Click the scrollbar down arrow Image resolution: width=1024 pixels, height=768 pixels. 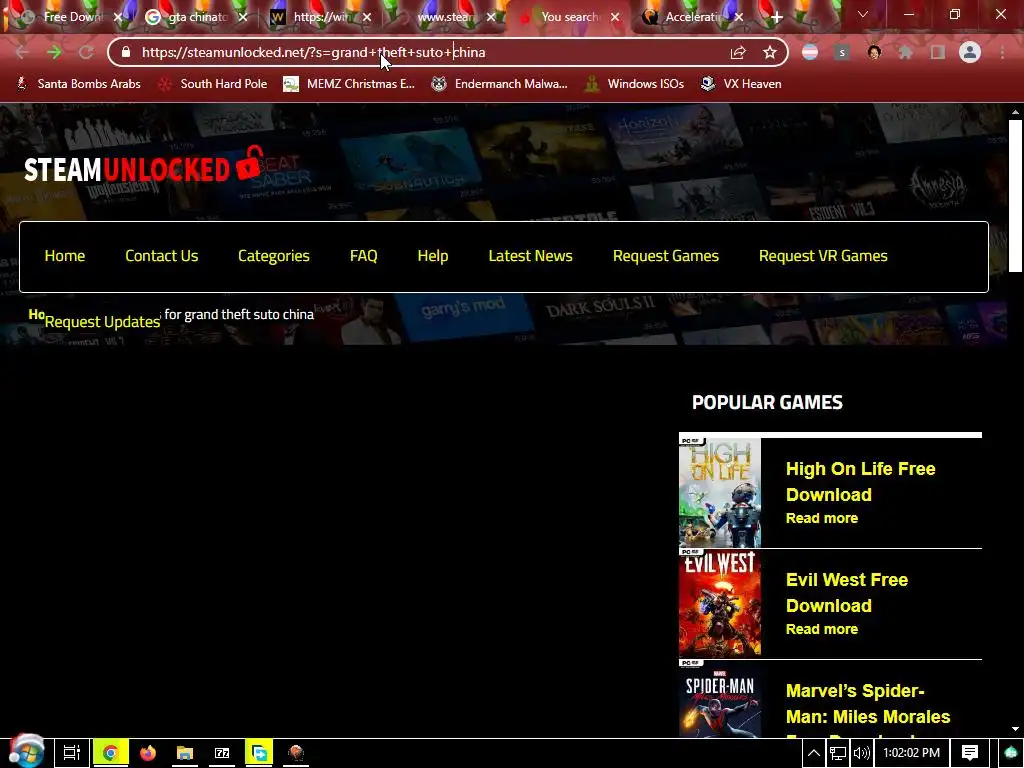click(1015, 729)
